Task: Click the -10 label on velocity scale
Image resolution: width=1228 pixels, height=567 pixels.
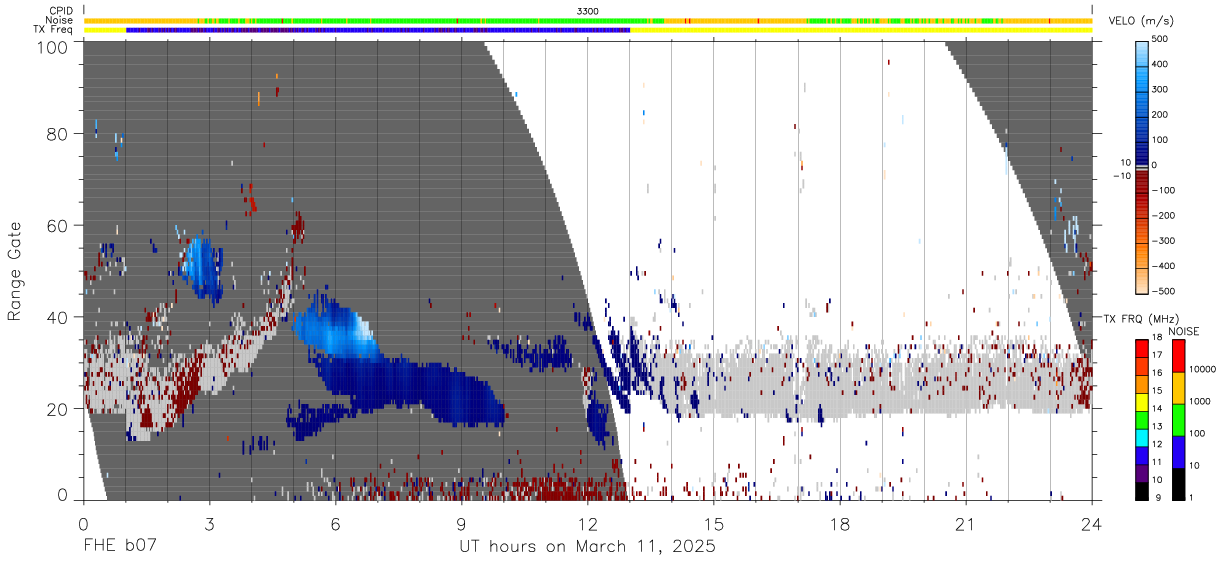Action: click(x=1122, y=176)
